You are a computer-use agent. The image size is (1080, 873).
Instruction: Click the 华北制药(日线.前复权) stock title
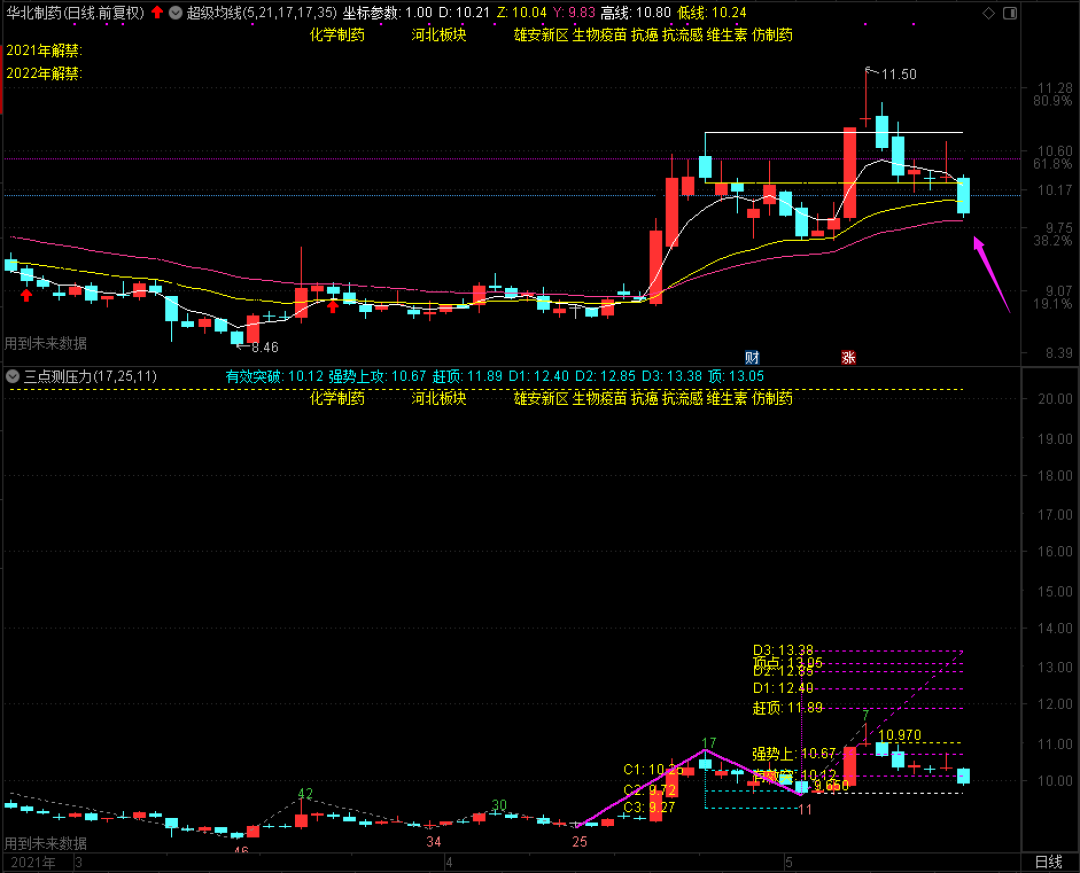click(76, 12)
